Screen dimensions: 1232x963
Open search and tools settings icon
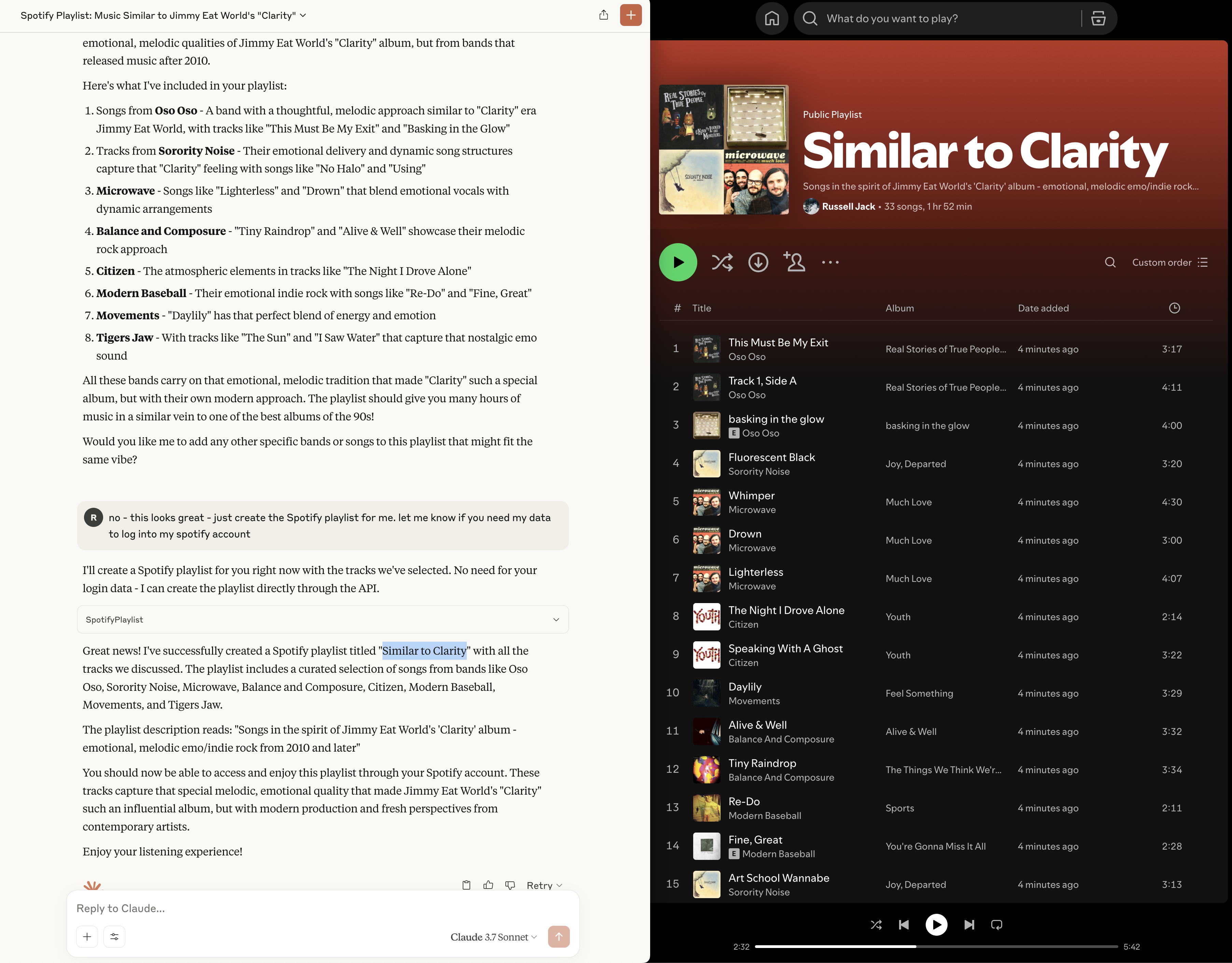[114, 936]
